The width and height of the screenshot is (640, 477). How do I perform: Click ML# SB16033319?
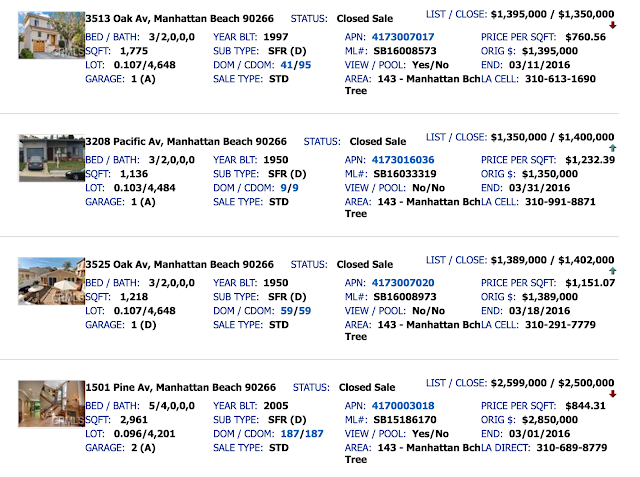405,174
